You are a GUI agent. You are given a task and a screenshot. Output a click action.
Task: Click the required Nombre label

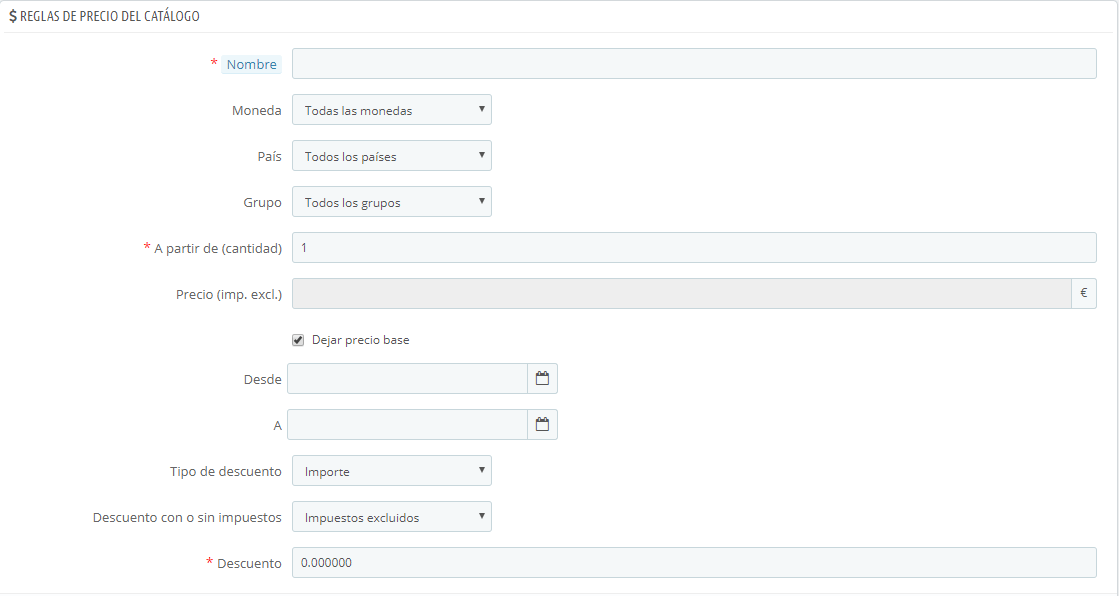click(251, 63)
